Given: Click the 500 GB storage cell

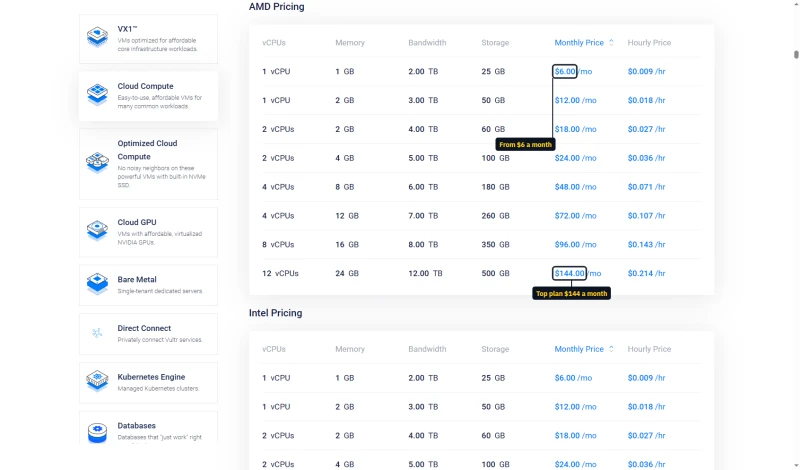Looking at the screenshot, I should click(x=495, y=274).
